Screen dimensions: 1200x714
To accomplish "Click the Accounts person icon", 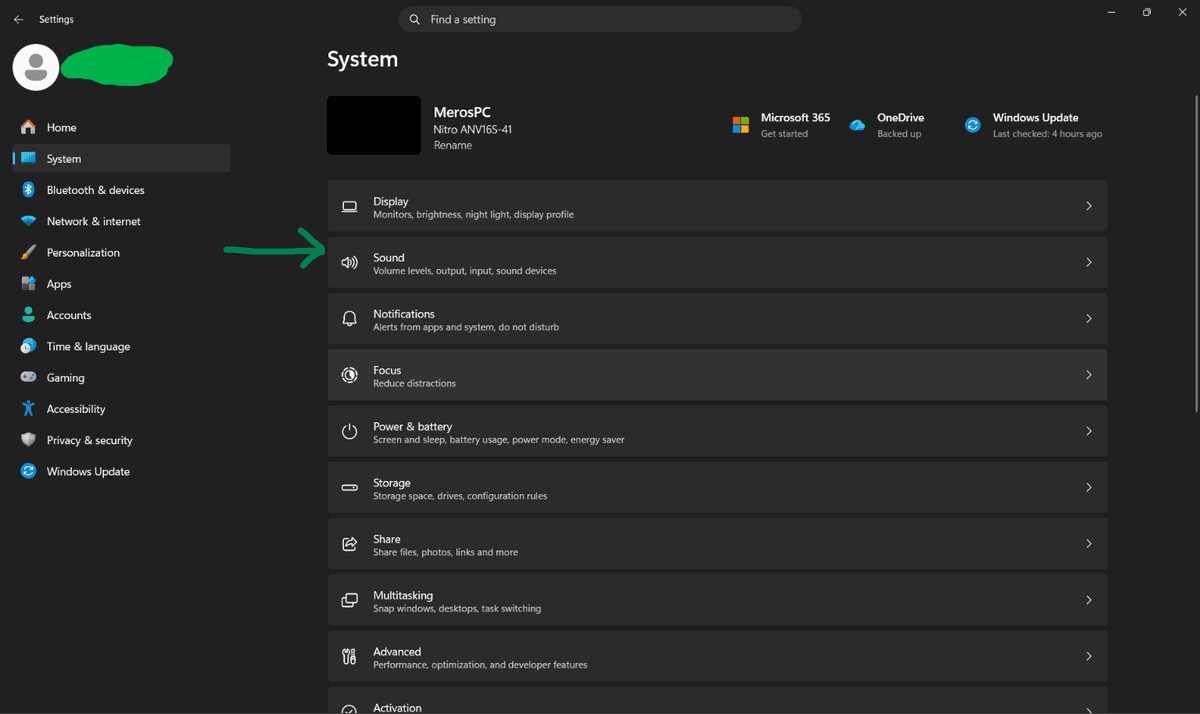I will 28,315.
